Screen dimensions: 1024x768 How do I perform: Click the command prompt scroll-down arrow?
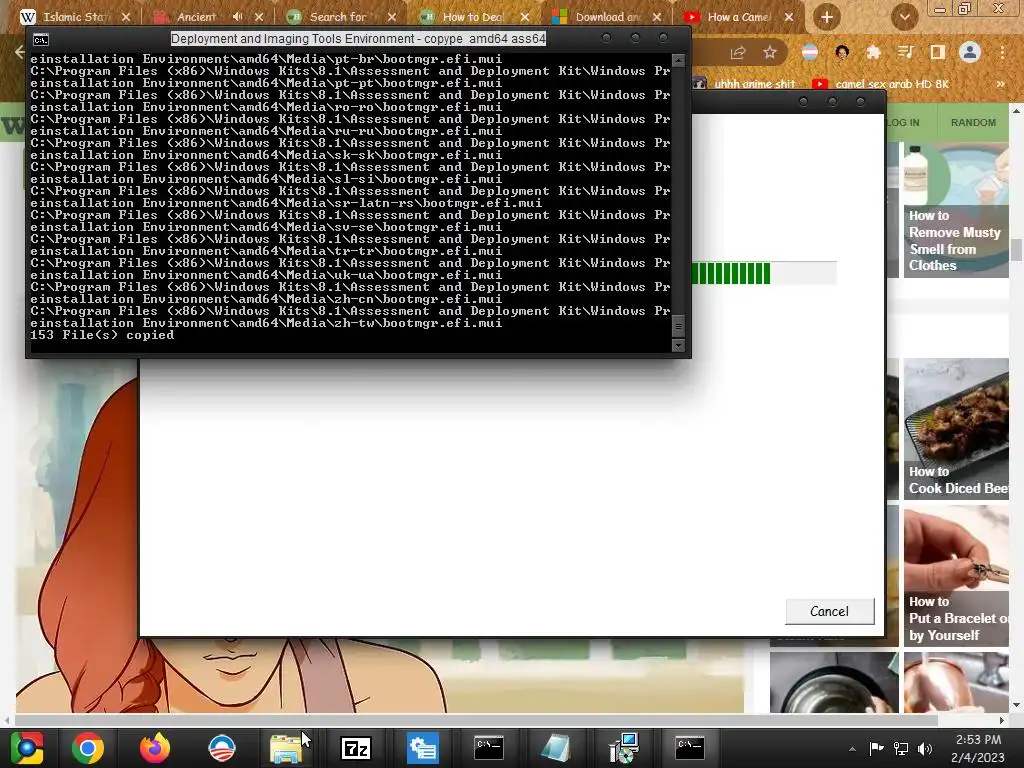click(x=679, y=345)
